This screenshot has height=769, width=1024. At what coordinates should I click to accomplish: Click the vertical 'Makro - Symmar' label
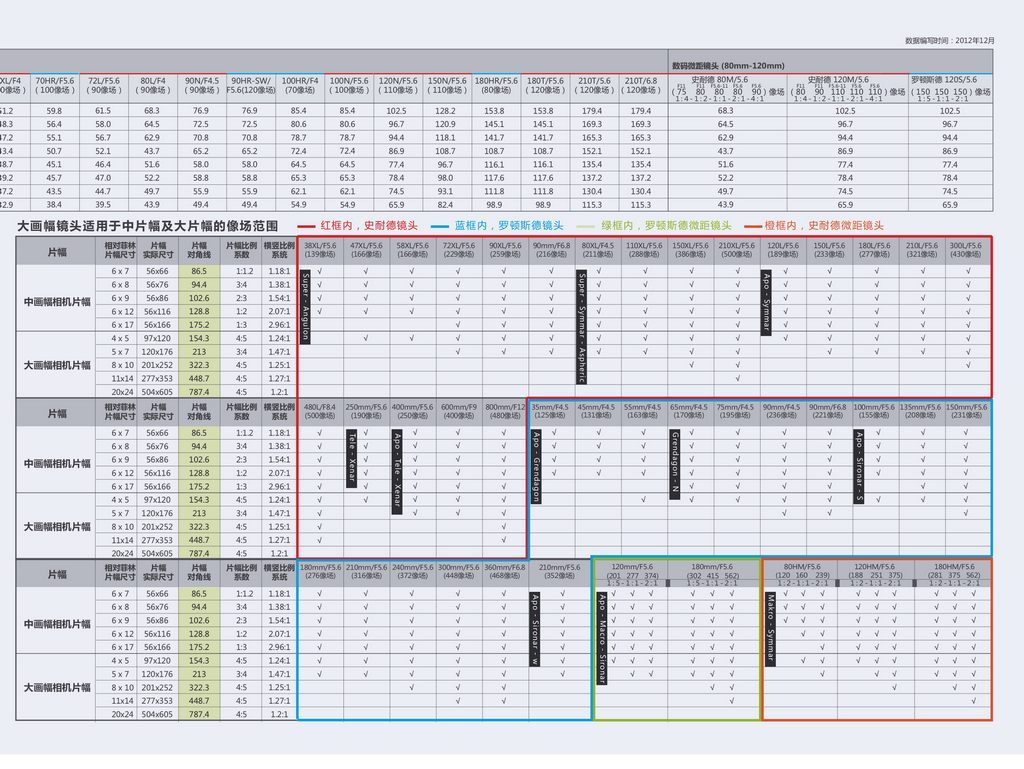[770, 628]
